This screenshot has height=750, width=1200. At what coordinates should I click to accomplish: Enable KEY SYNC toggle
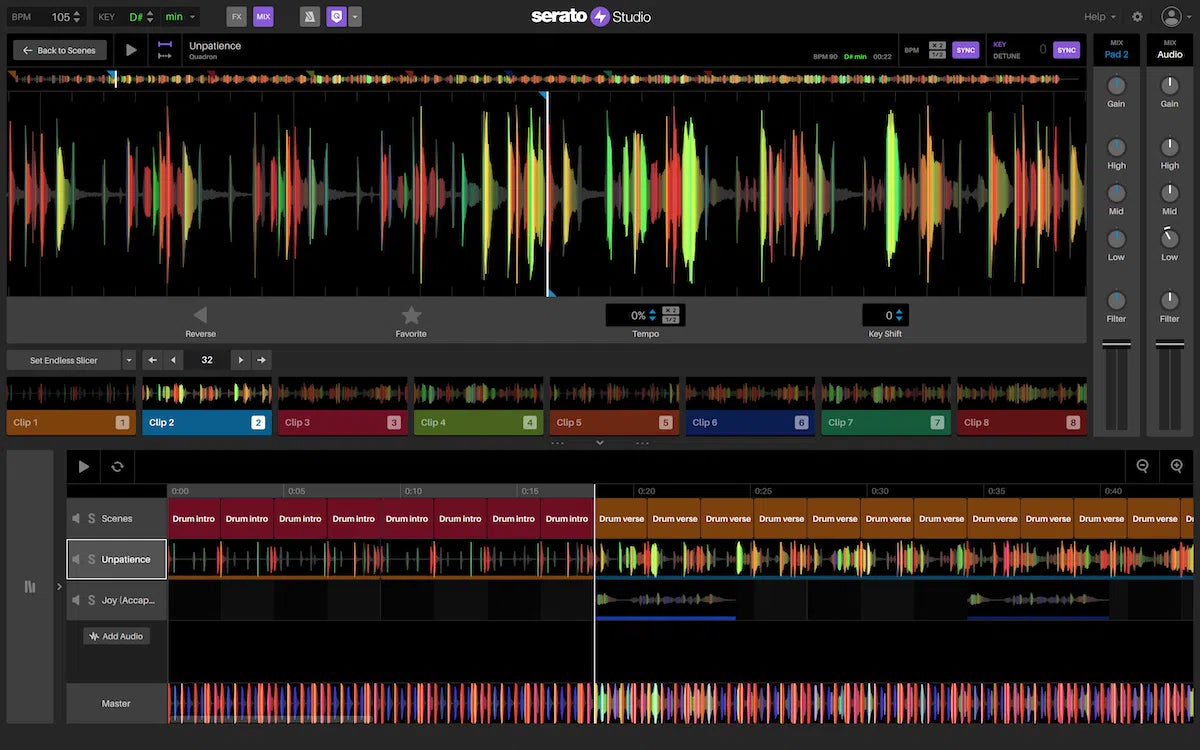[1065, 49]
